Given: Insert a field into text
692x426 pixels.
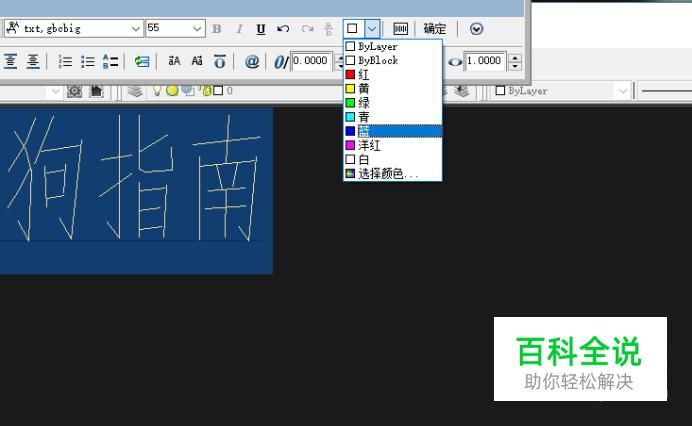Looking at the screenshot, I should pos(142,61).
